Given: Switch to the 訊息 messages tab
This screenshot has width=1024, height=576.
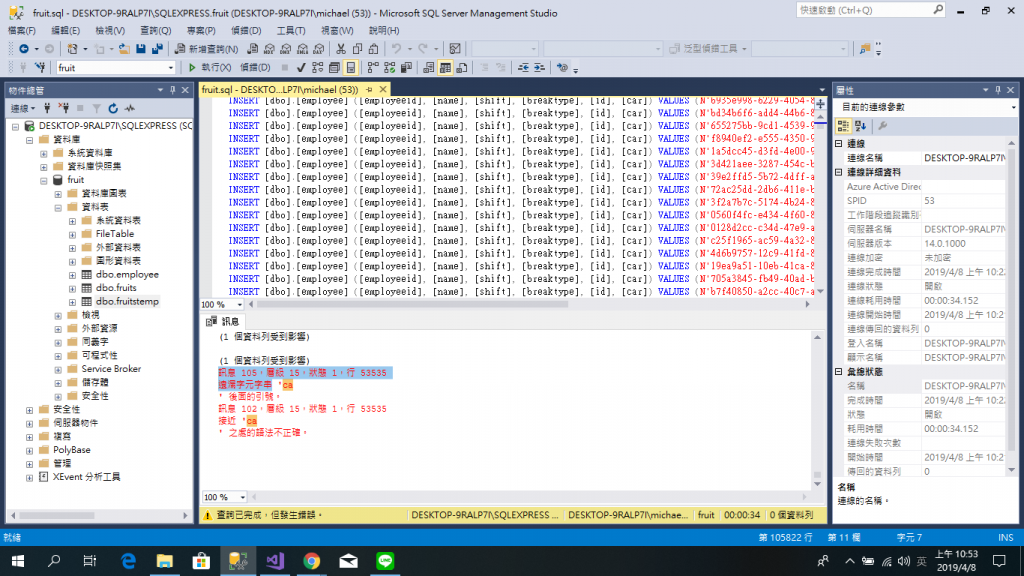Looking at the screenshot, I should [x=223, y=321].
